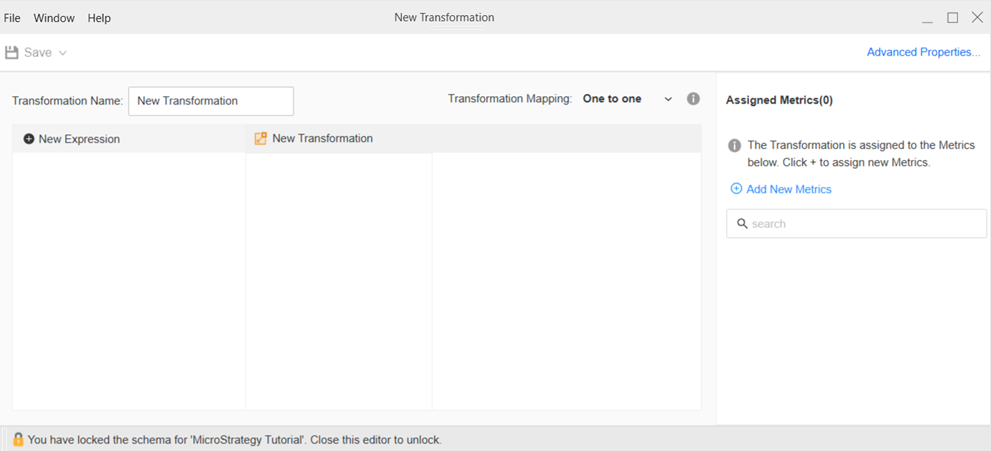Click the metrics search box

pyautogui.click(x=865, y=224)
